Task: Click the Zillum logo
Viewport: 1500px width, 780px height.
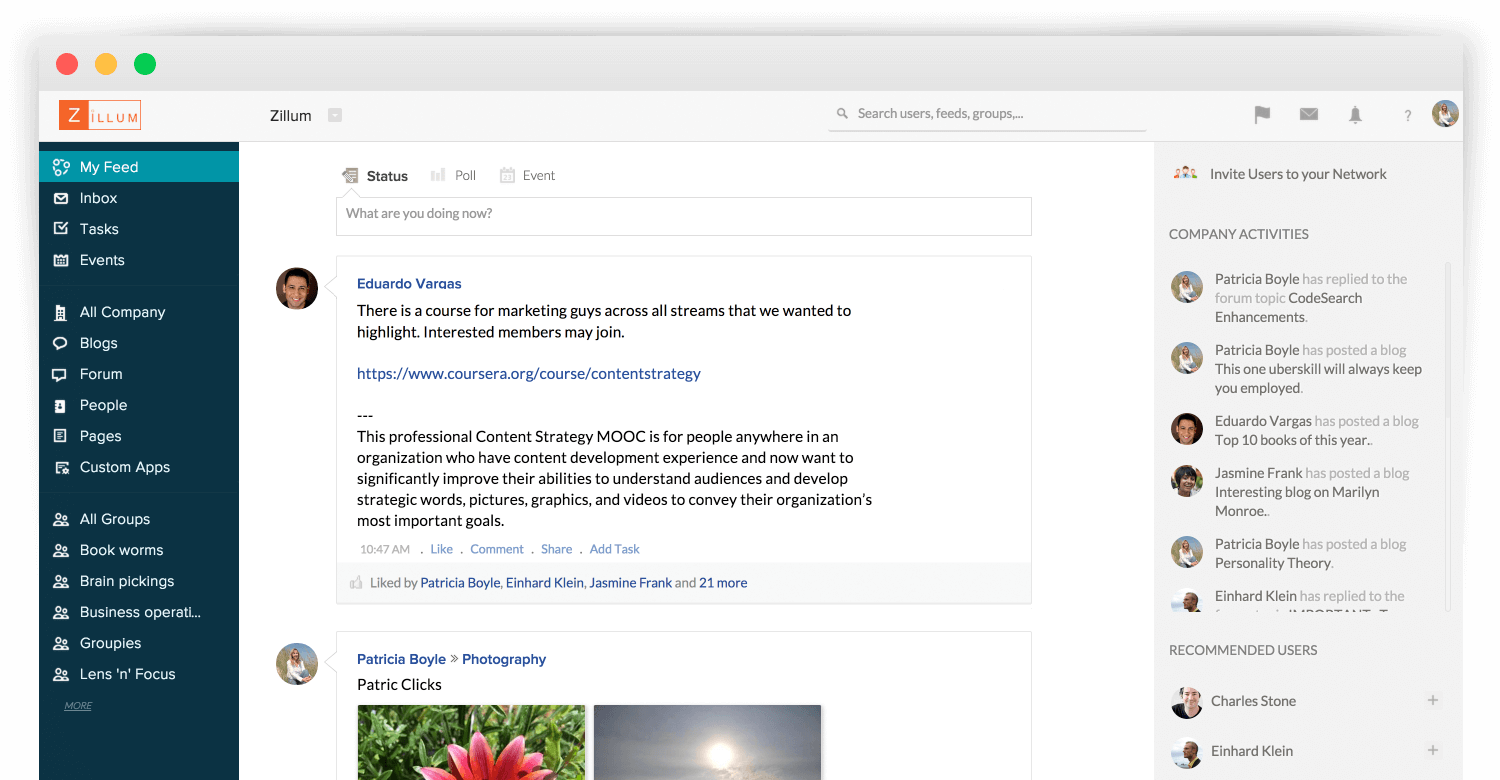Action: [x=100, y=115]
